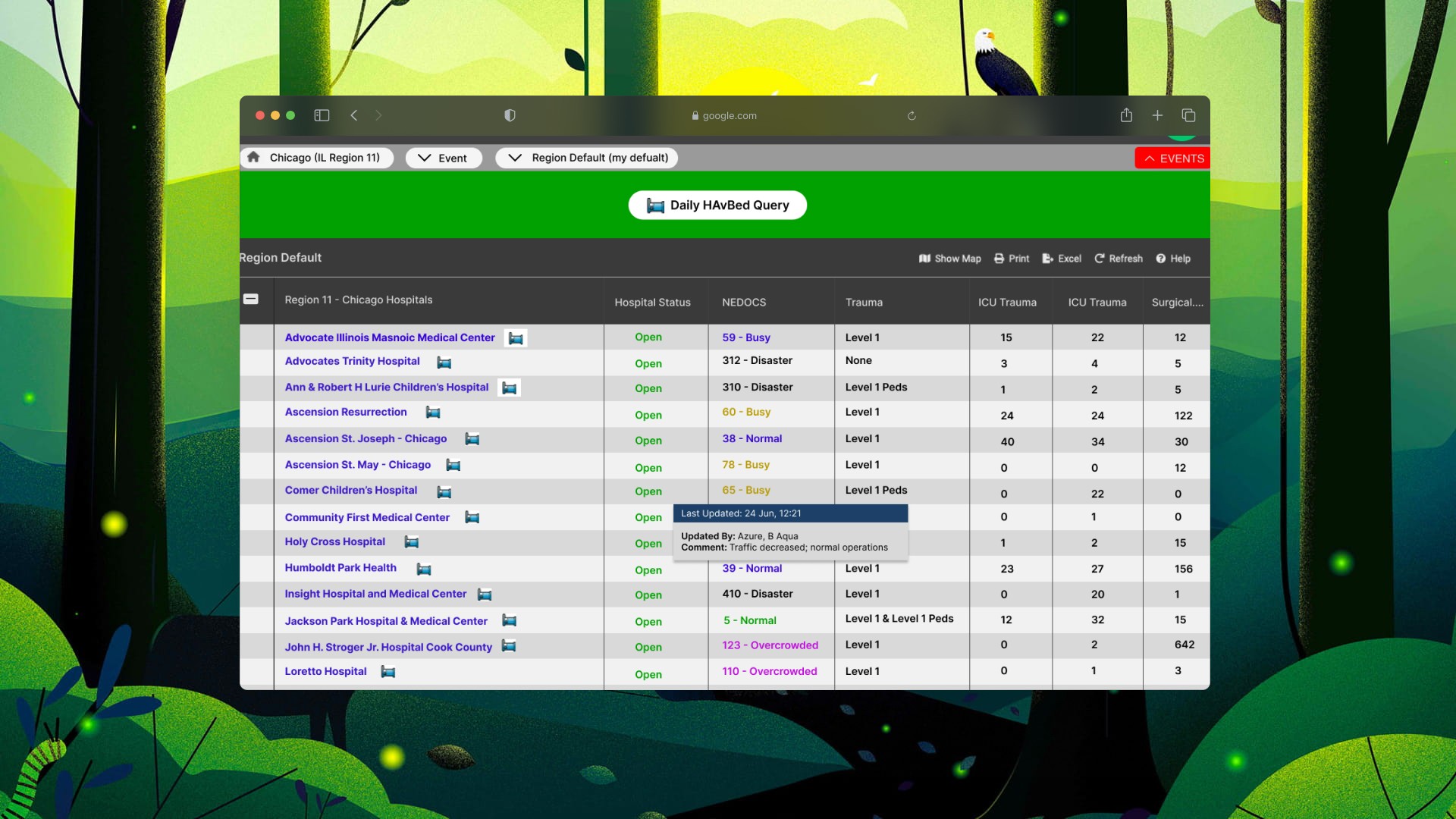Open Jackson Park Hospital & Medical Center
Image resolution: width=1456 pixels, height=819 pixels.
point(386,621)
